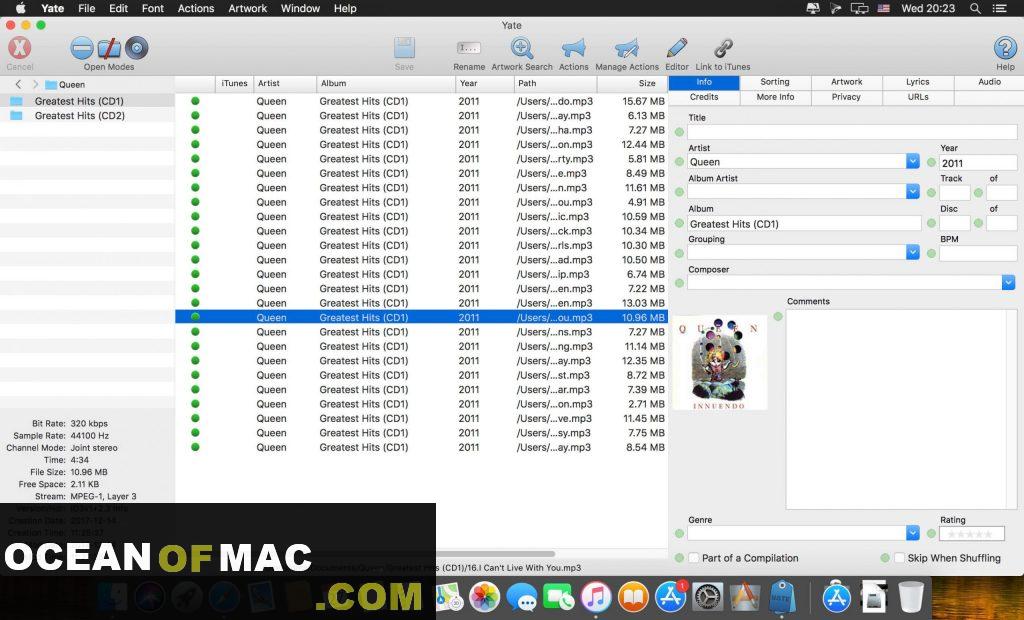Toggle the green indicator beside the Composer field
This screenshot has width=1024, height=620.
coord(679,283)
